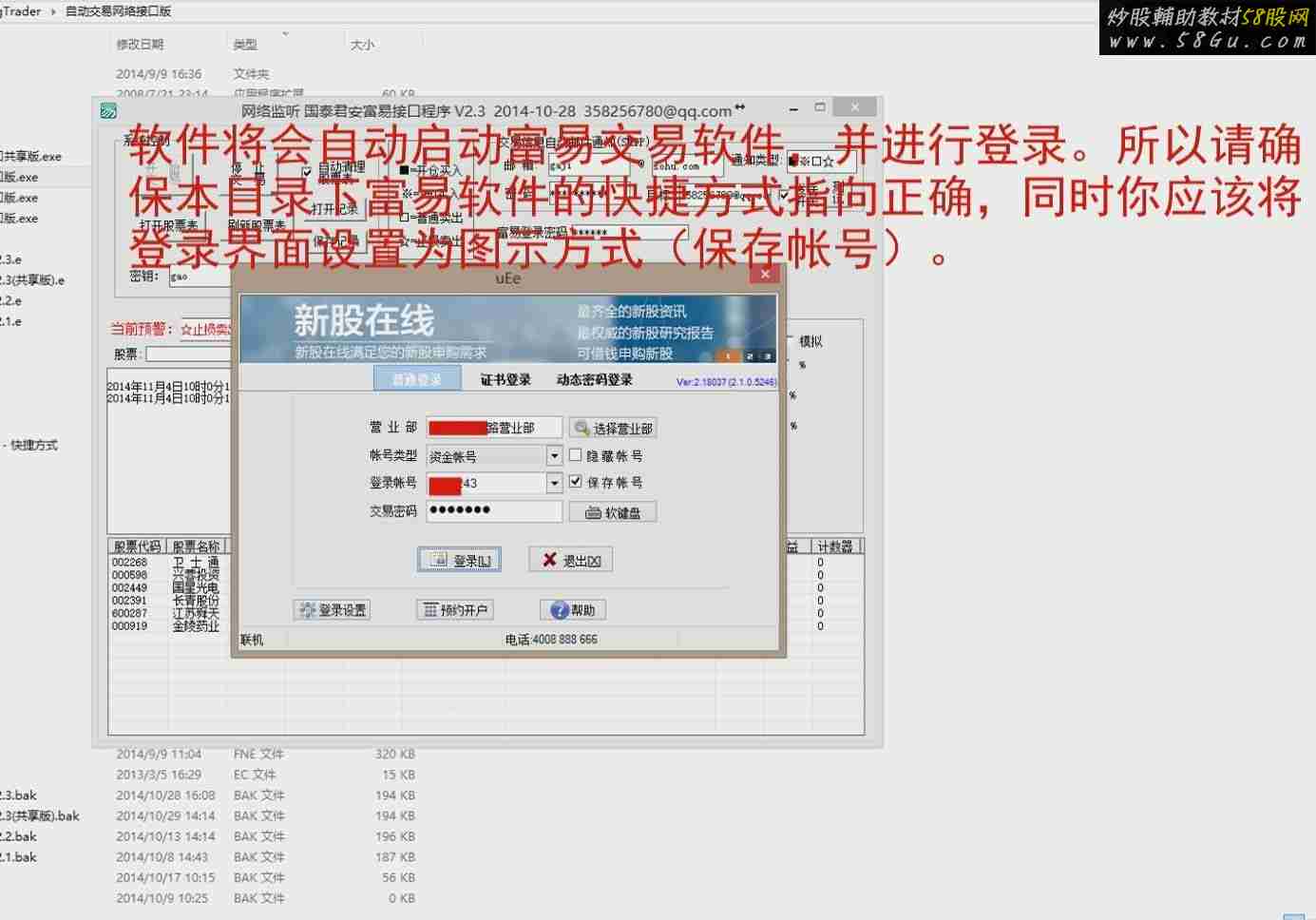
Task: Select the 普通登录 tab
Action: [x=417, y=379]
